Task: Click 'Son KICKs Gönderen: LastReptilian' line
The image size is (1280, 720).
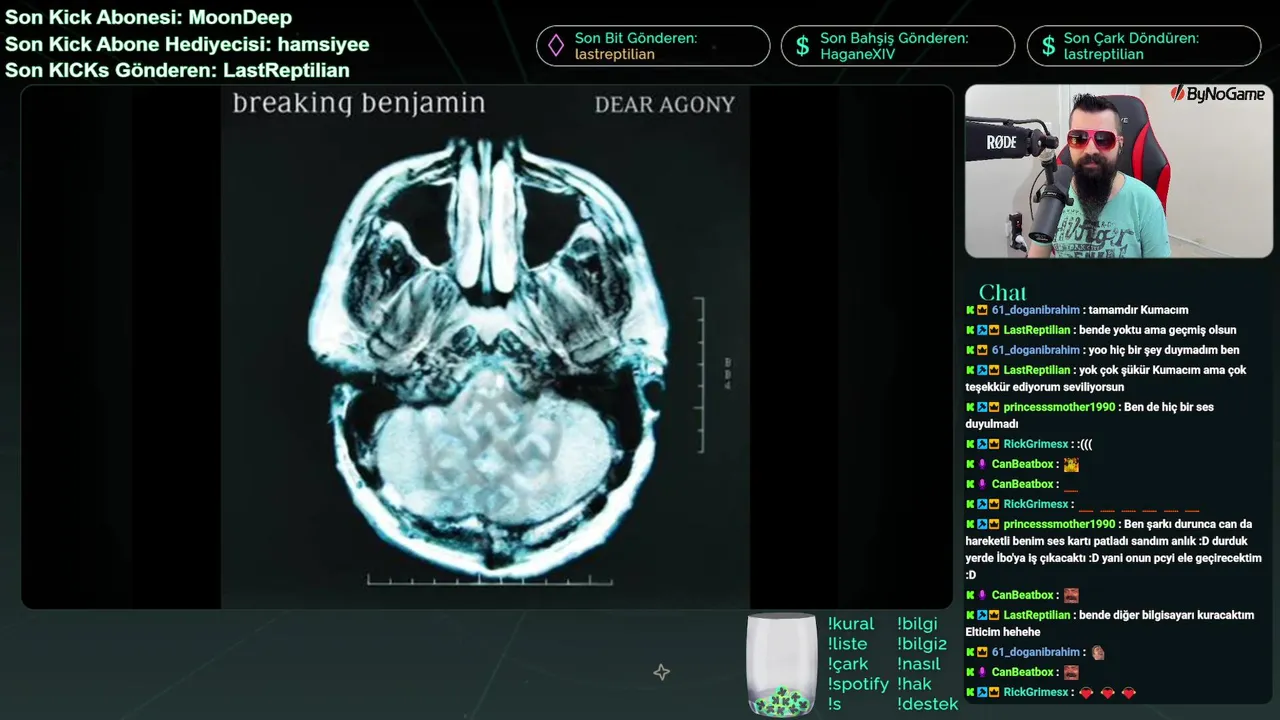Action: [x=177, y=71]
